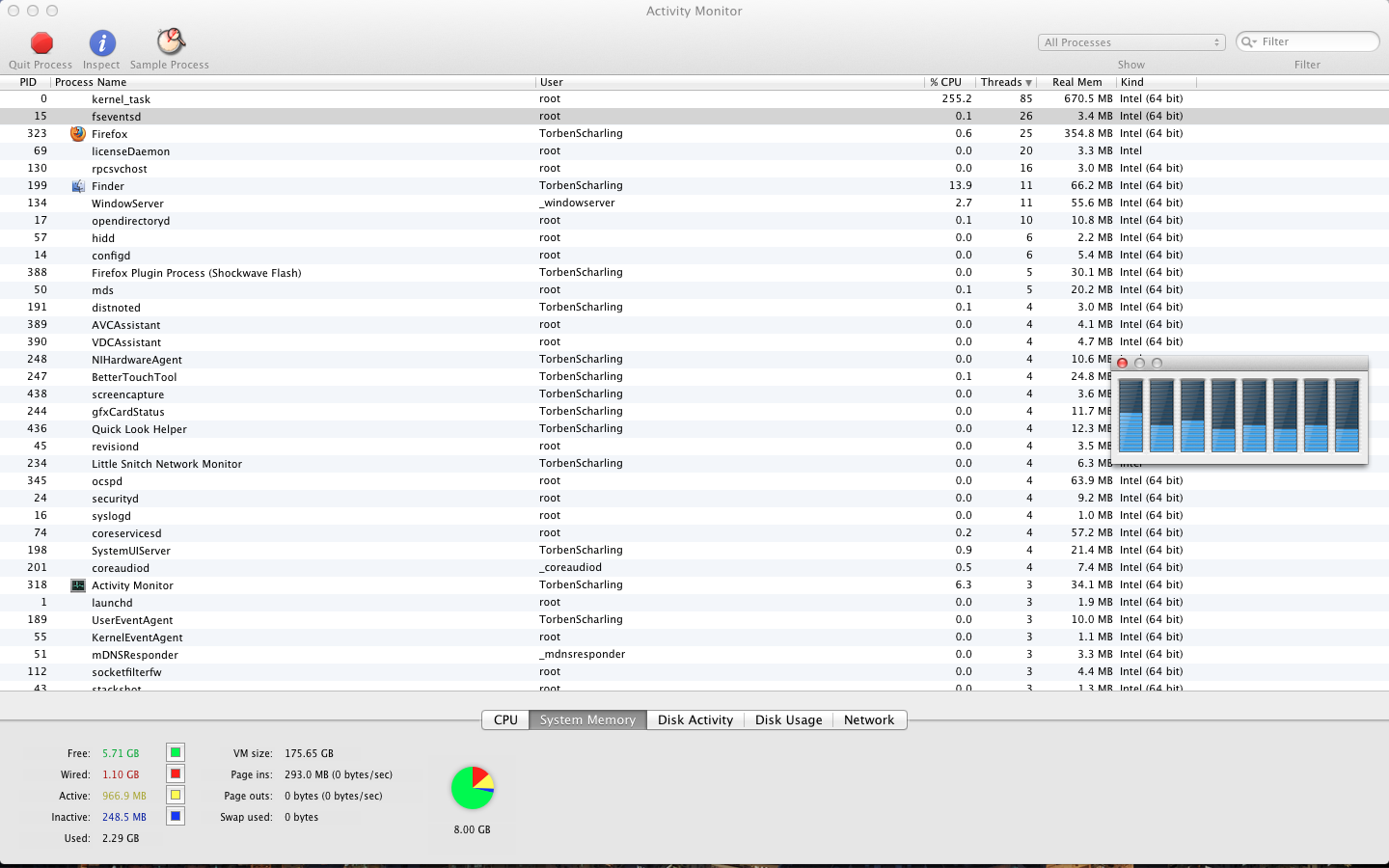The width and height of the screenshot is (1389, 868).
Task: Click the magnifier icon in Filter field
Action: (1249, 41)
